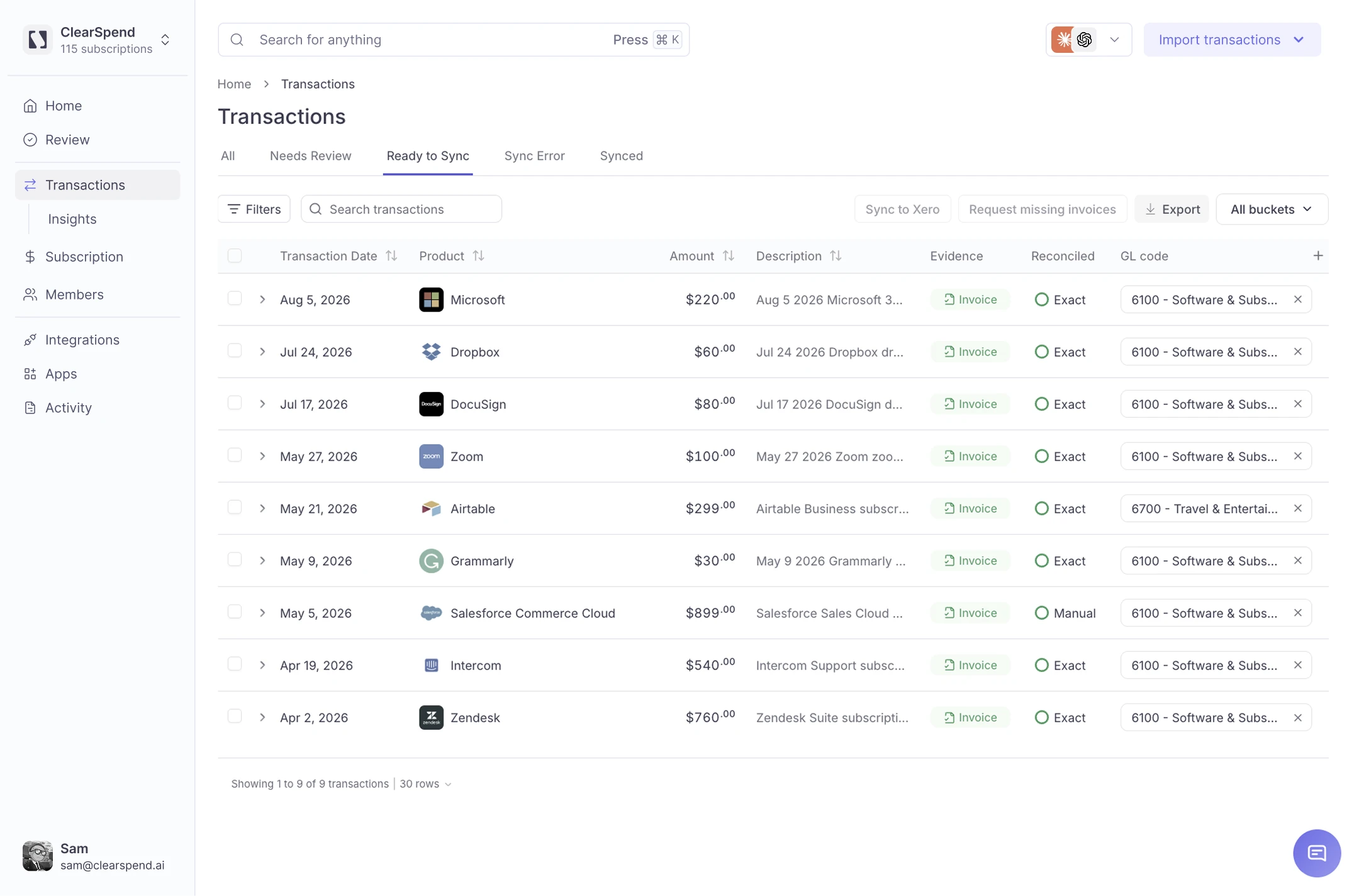This screenshot has height=896, width=1359.
Task: Open Insights in the sidebar
Action: pyautogui.click(x=72, y=219)
